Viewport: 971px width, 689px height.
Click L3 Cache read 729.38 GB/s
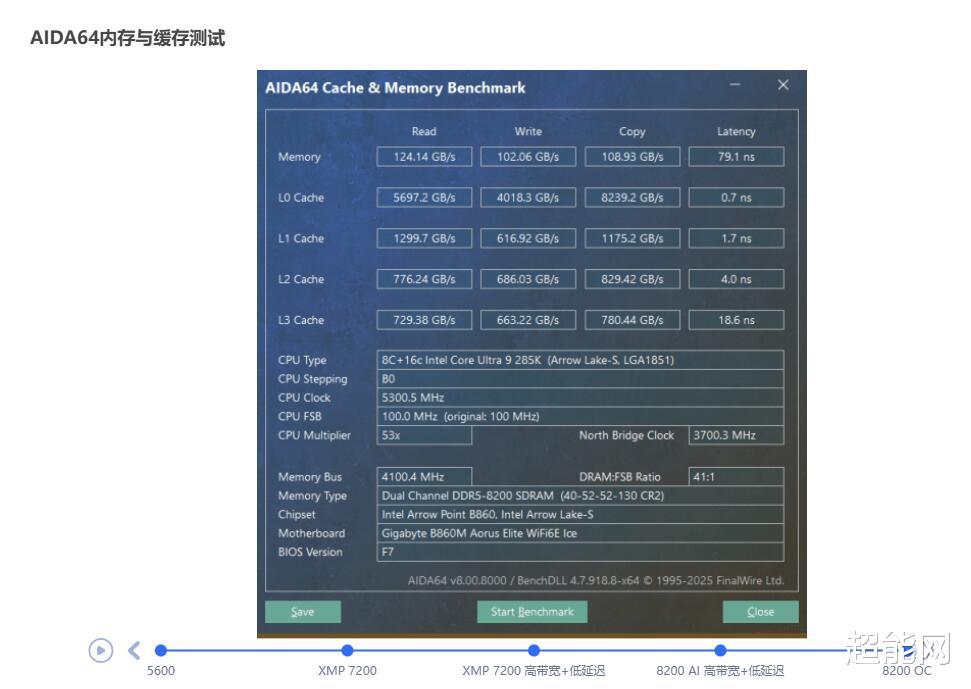click(424, 320)
